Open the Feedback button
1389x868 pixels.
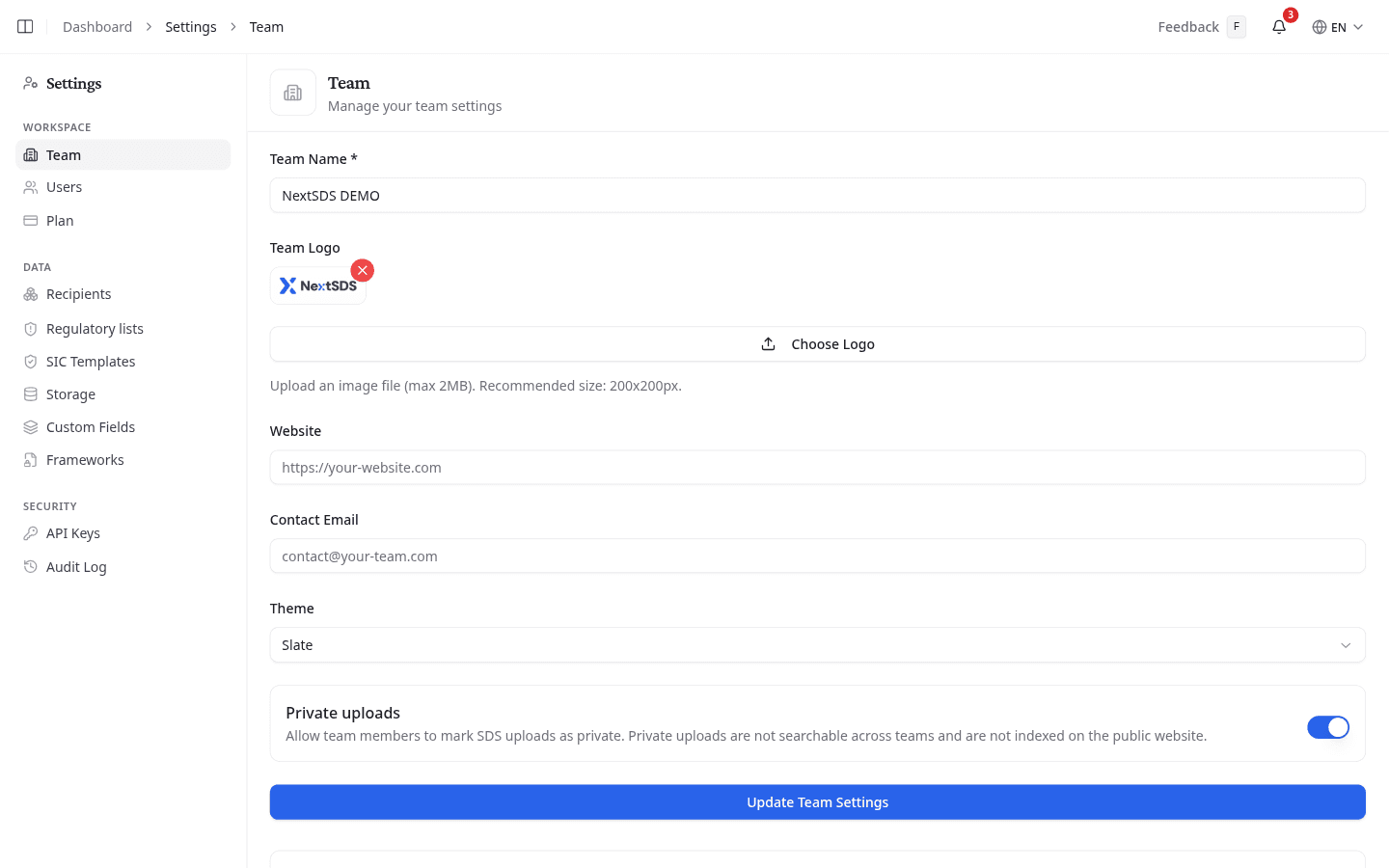tap(1202, 27)
